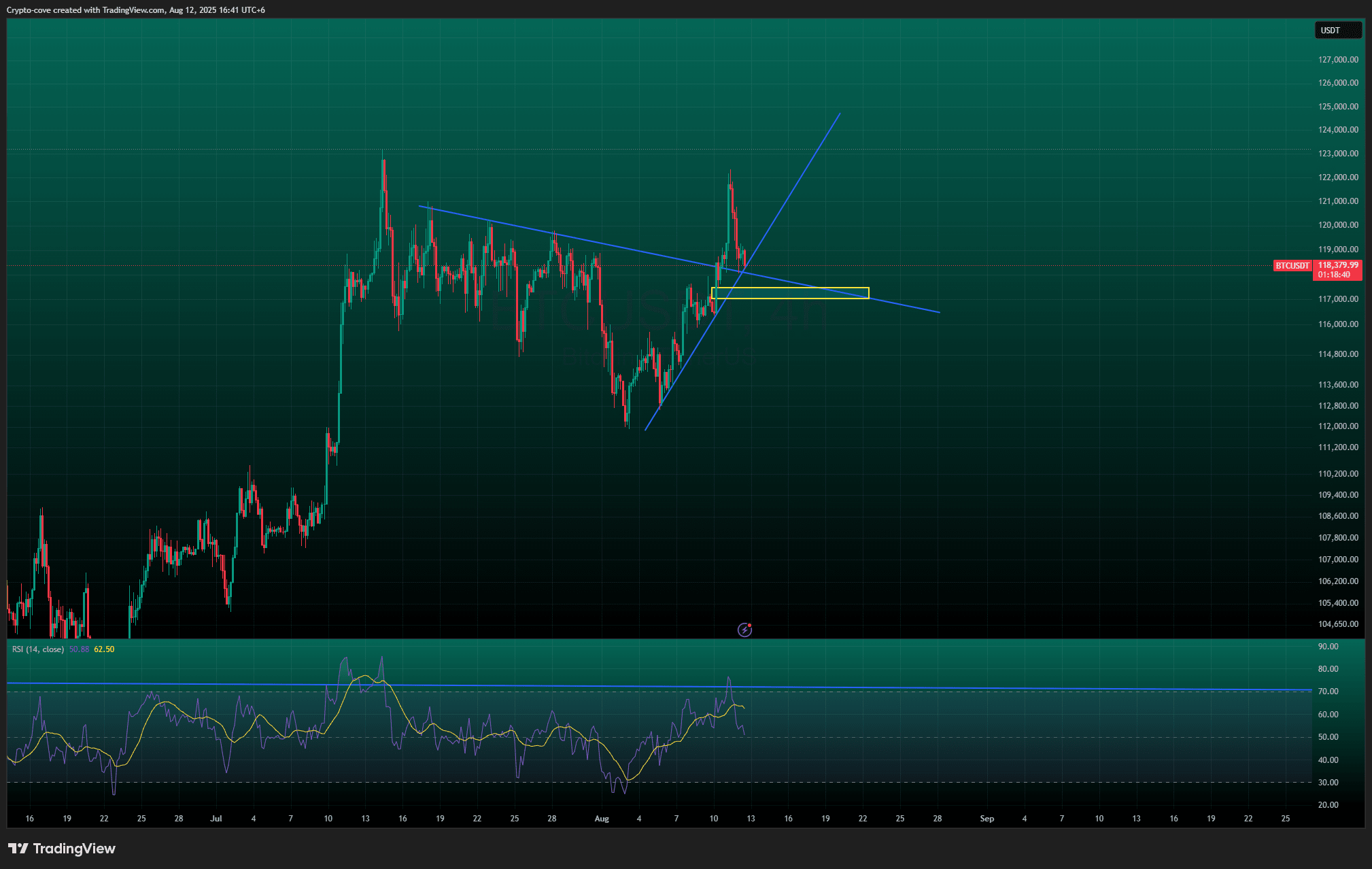This screenshot has height=869, width=1372.
Task: Click the 70.00 level on RSI scale
Action: pos(1328,692)
